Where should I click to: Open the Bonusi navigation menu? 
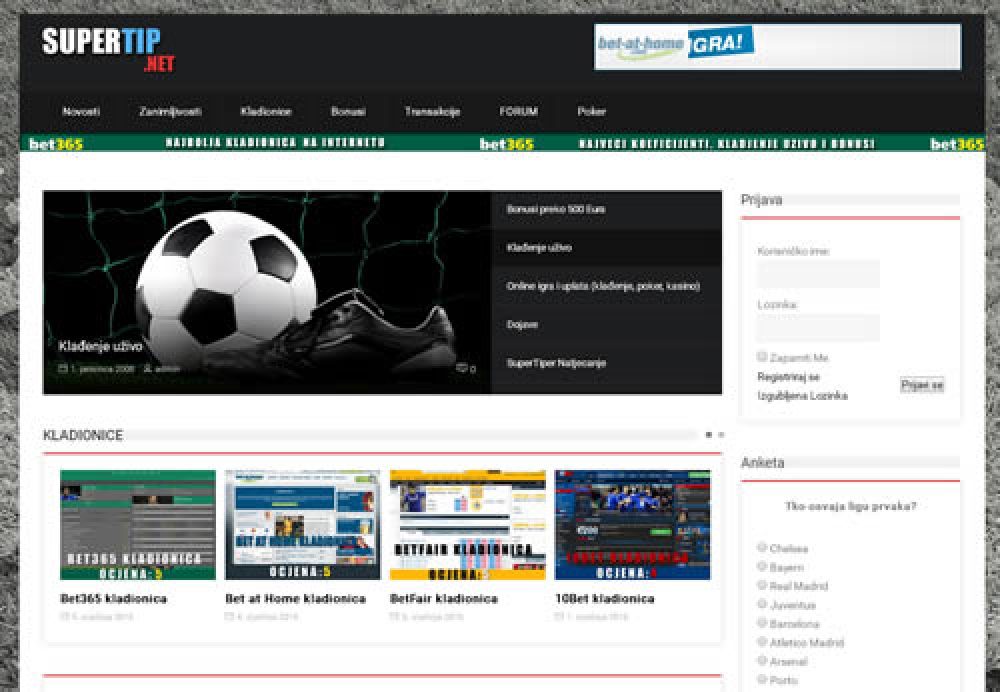tap(348, 111)
